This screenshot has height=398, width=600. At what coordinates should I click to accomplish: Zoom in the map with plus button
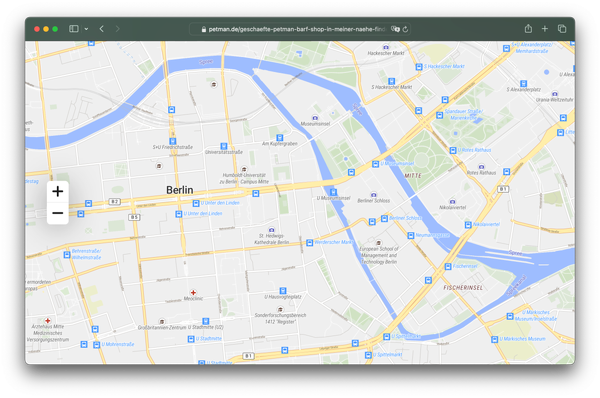58,191
